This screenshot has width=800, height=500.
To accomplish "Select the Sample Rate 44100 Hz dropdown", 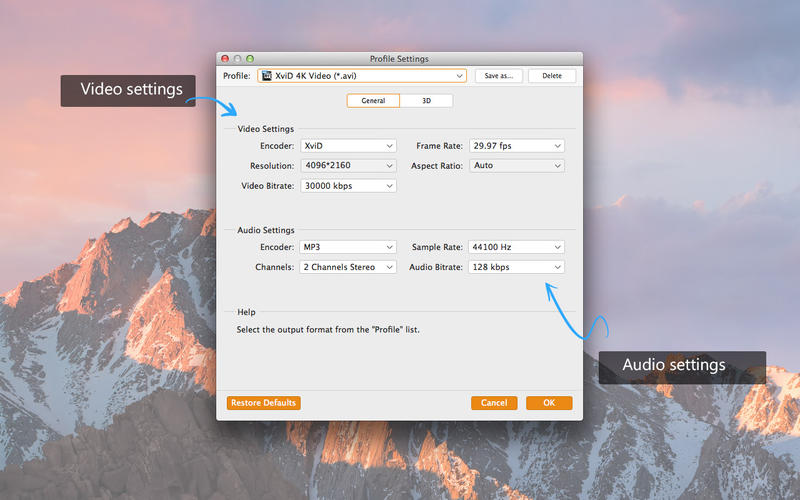I will [516, 247].
